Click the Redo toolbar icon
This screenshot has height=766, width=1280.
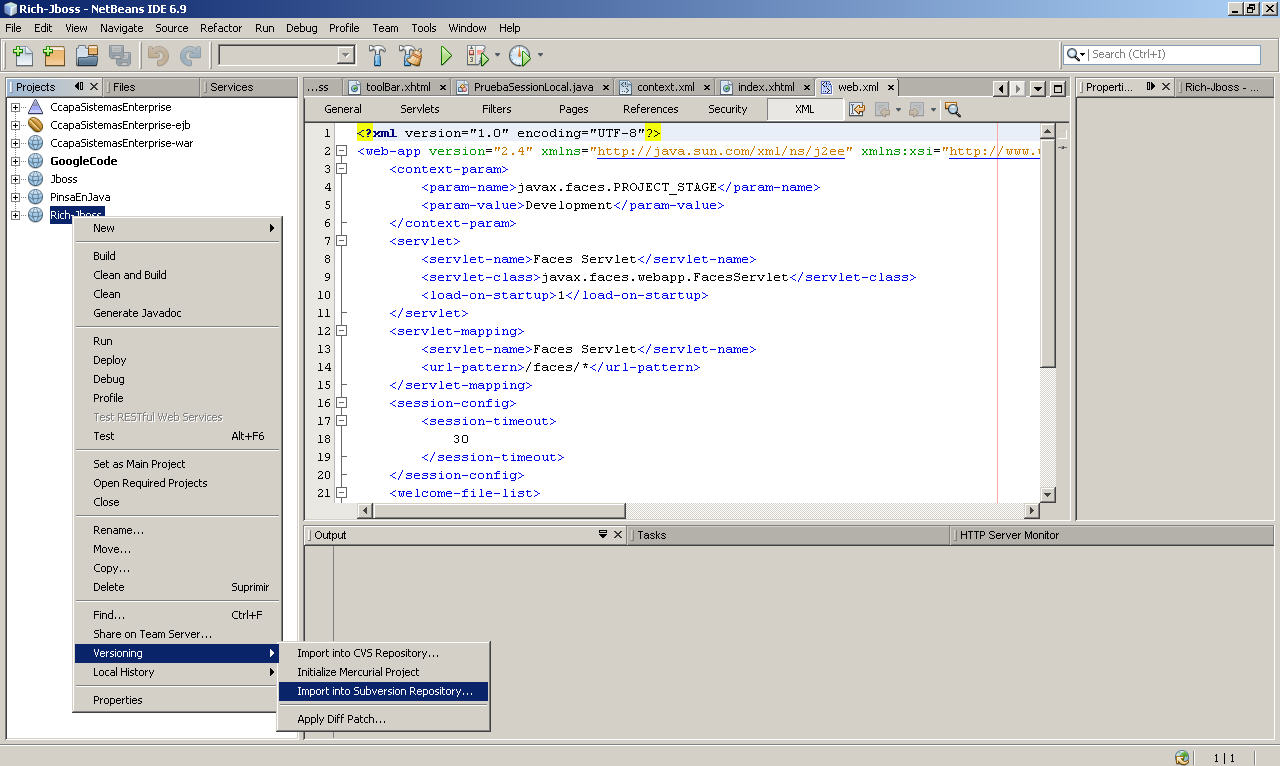190,55
